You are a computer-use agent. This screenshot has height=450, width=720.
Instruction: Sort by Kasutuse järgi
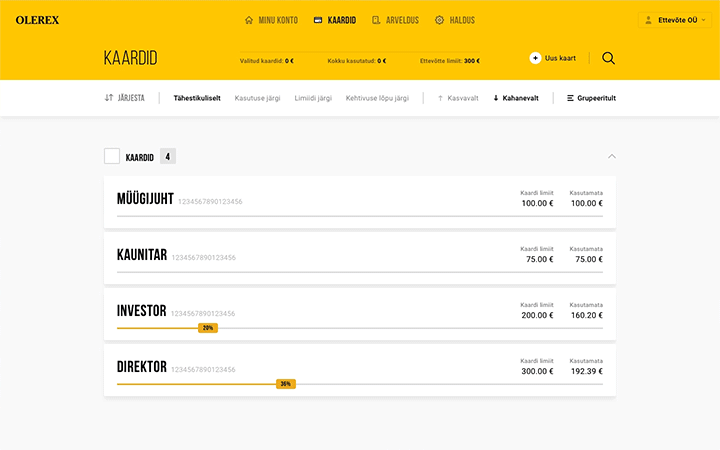[x=256, y=98]
